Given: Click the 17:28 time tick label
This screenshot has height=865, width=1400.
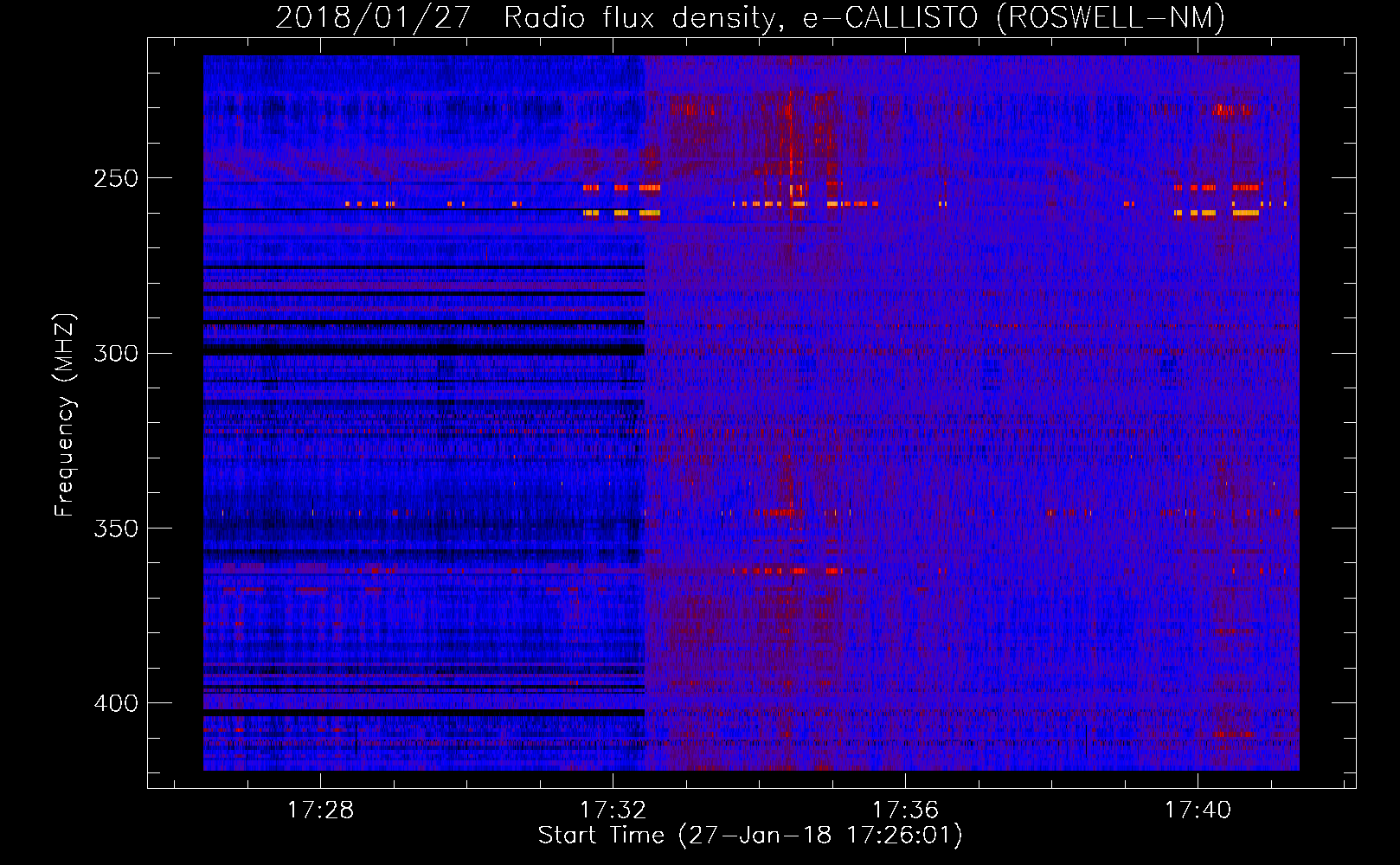Looking at the screenshot, I should click(x=320, y=810).
